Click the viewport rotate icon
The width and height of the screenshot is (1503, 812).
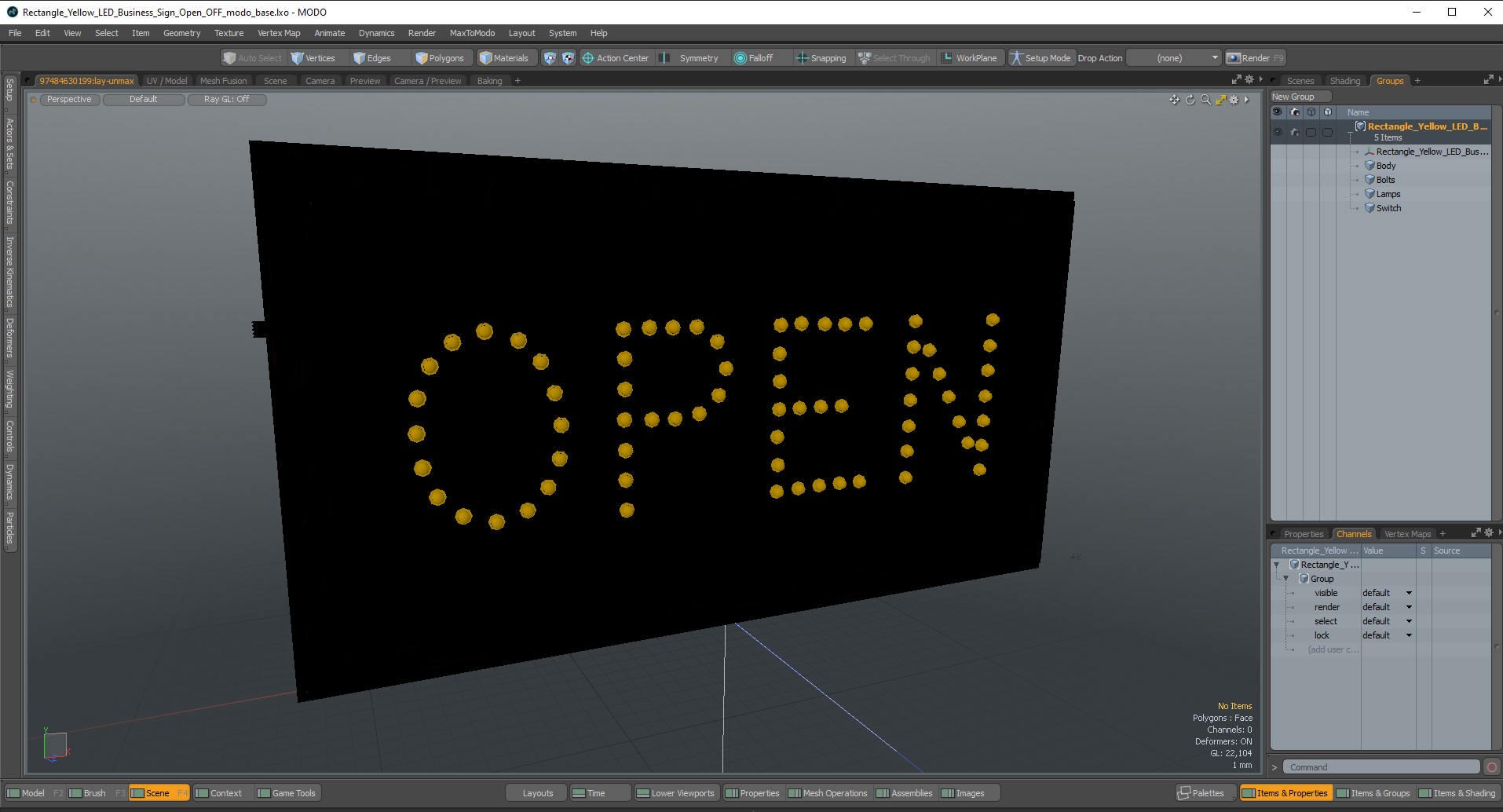tap(1190, 100)
